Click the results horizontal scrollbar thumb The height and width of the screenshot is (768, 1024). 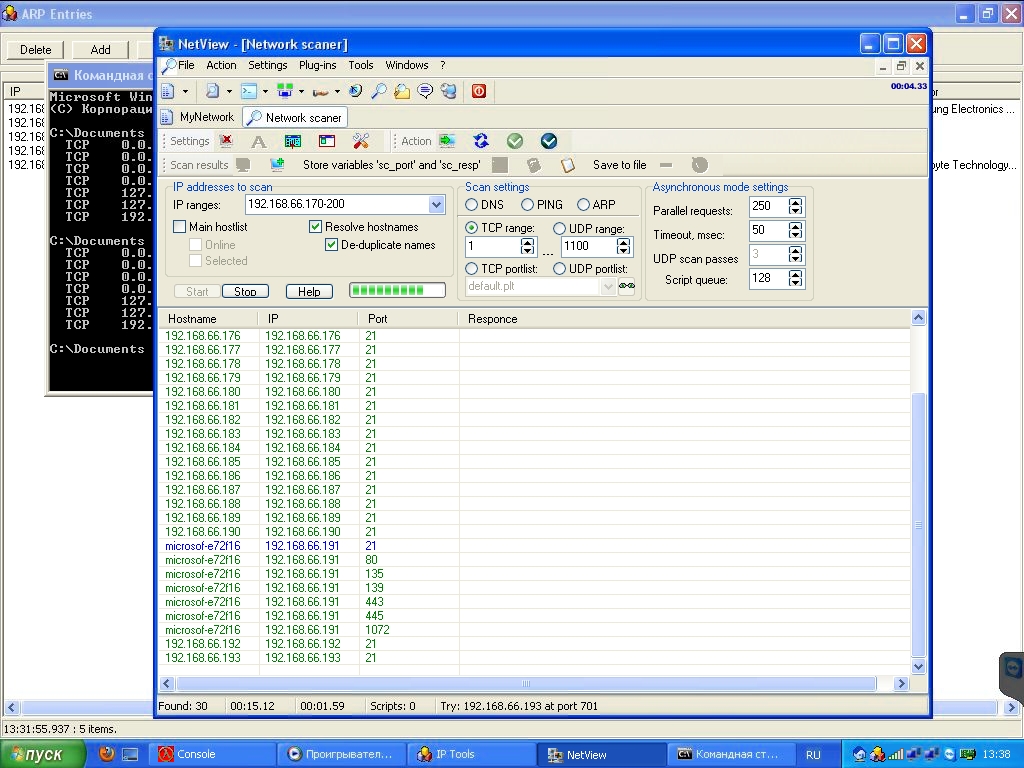tap(526, 684)
